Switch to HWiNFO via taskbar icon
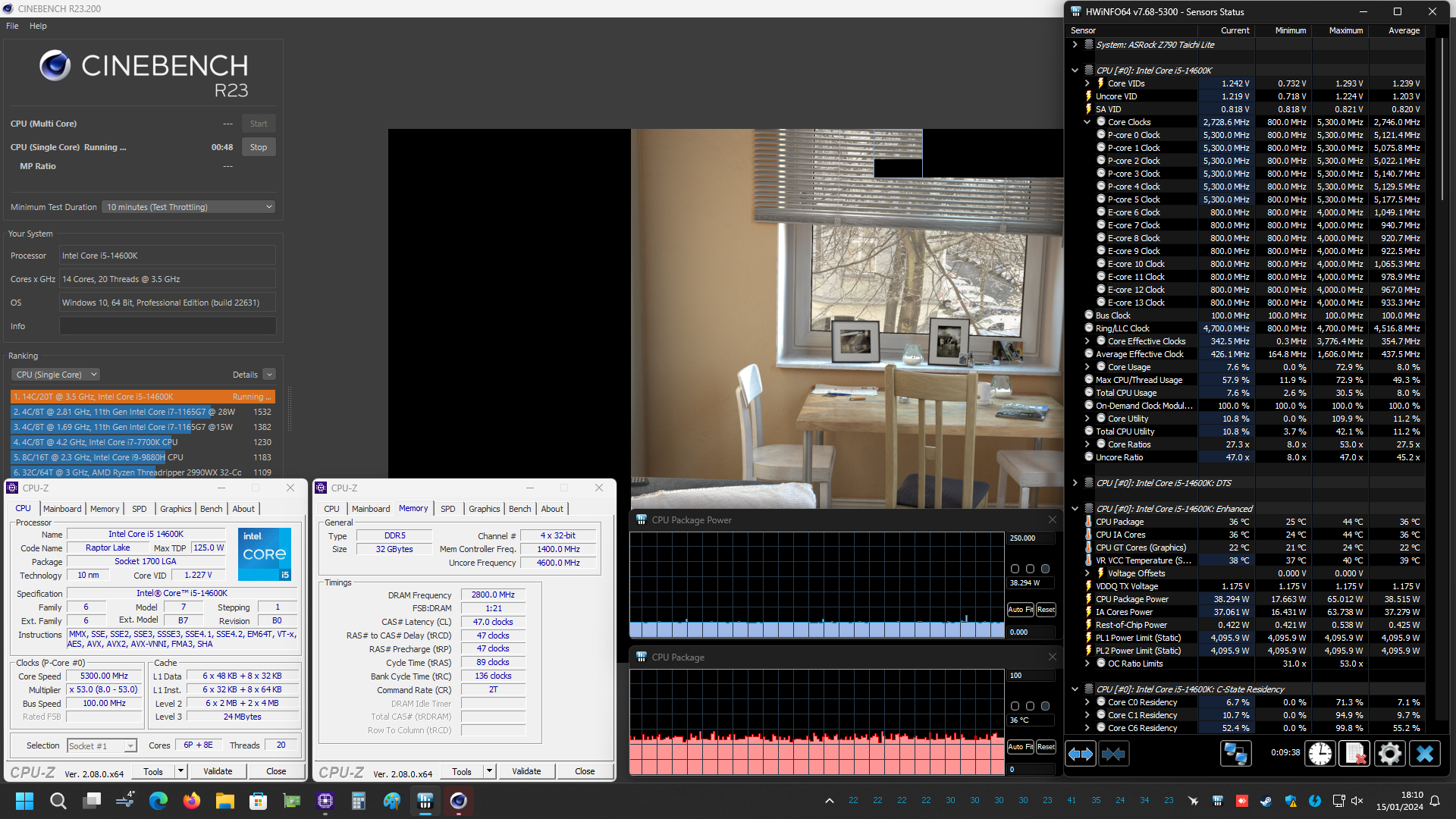The height and width of the screenshot is (819, 1456). 425,801
